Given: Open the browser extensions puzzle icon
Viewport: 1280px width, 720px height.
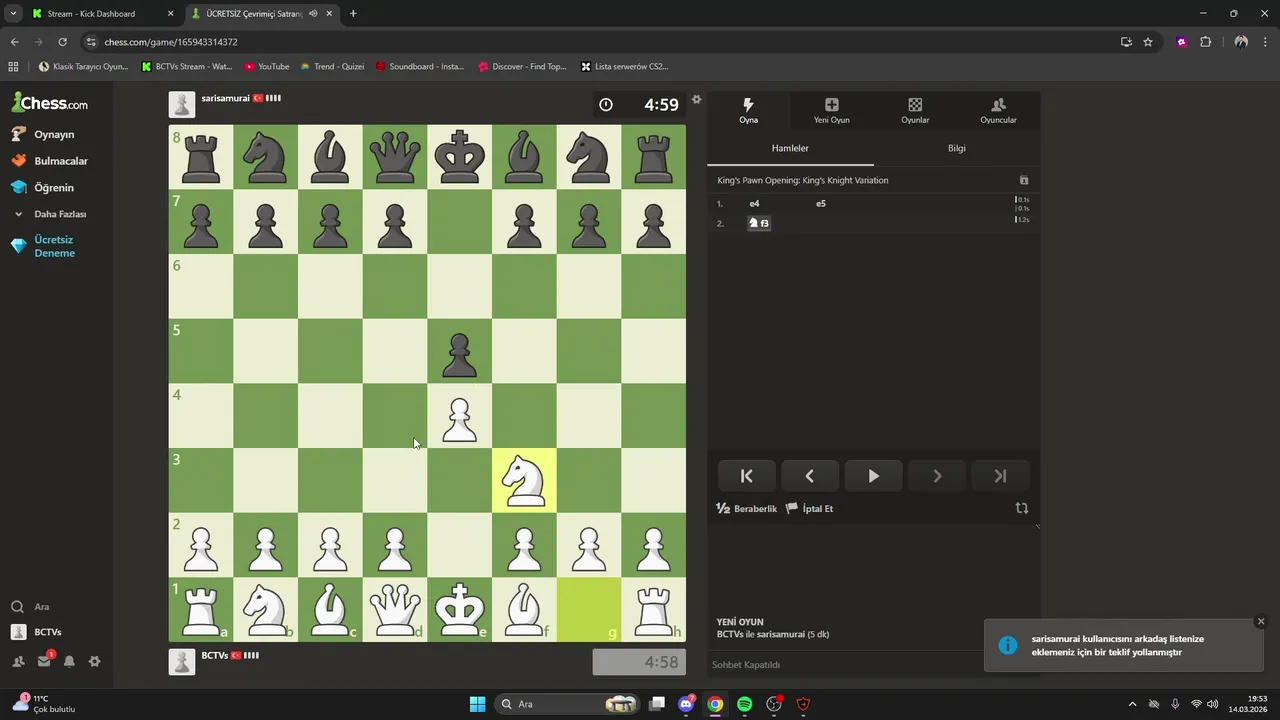Looking at the screenshot, I should point(1205,42).
